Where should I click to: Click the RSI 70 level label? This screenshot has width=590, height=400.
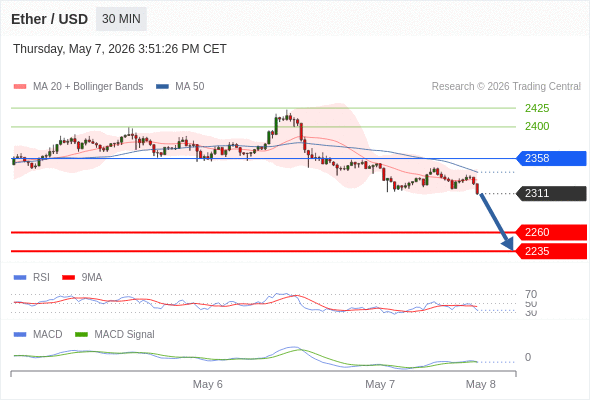point(531,294)
